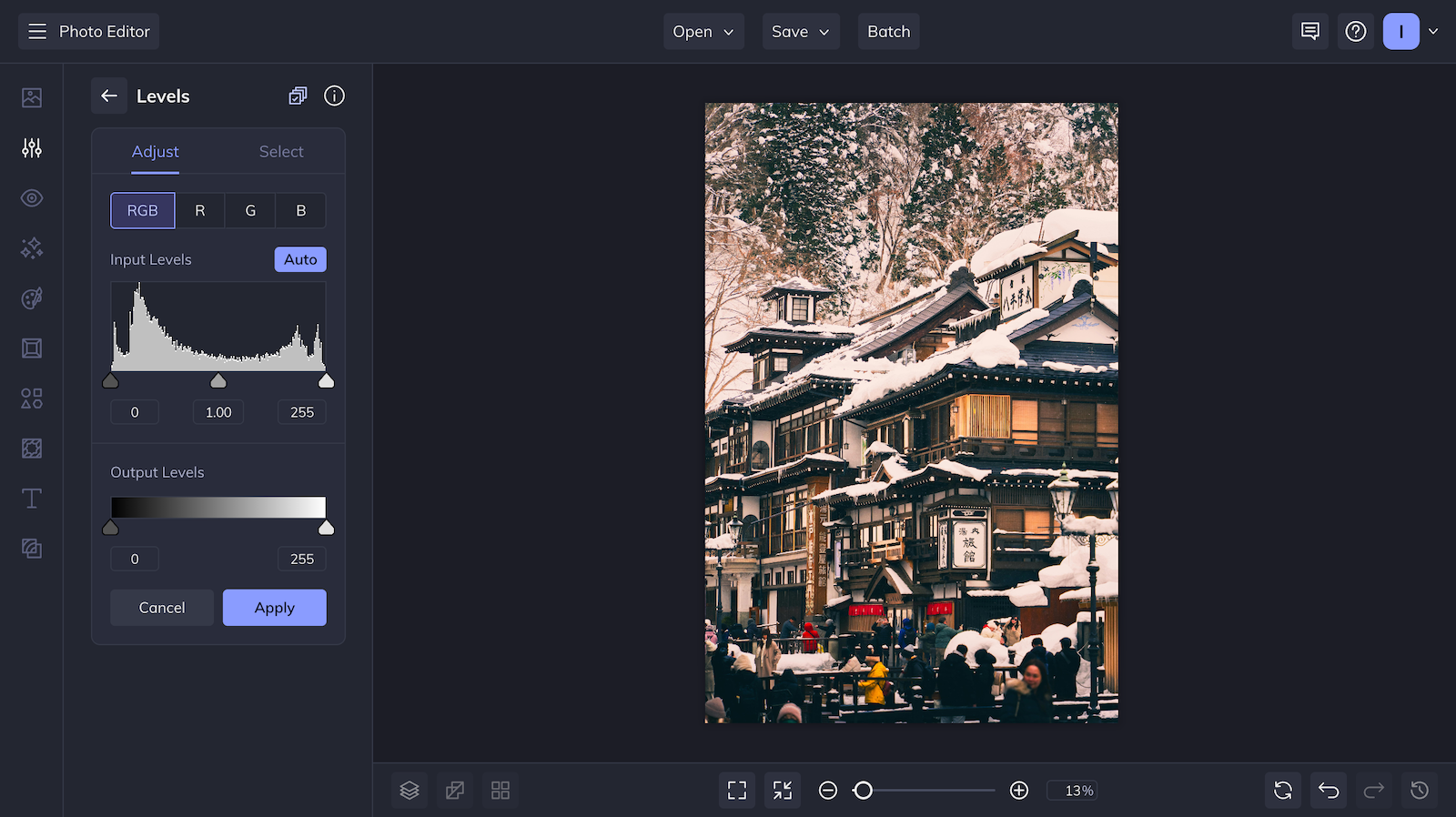Open the Layers panel icon

point(409,791)
